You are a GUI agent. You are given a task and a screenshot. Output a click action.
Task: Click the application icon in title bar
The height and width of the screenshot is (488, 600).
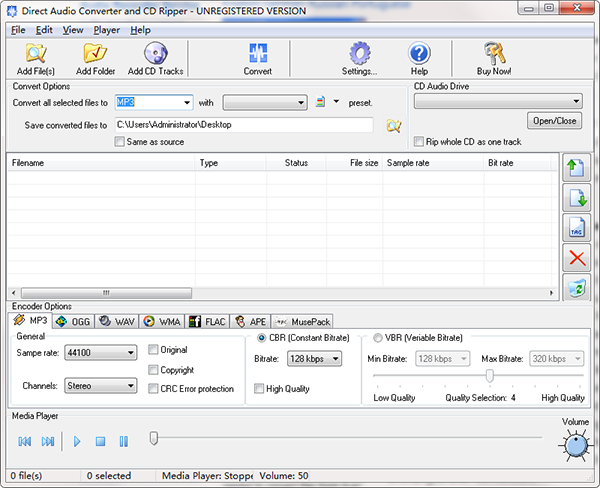coord(12,11)
